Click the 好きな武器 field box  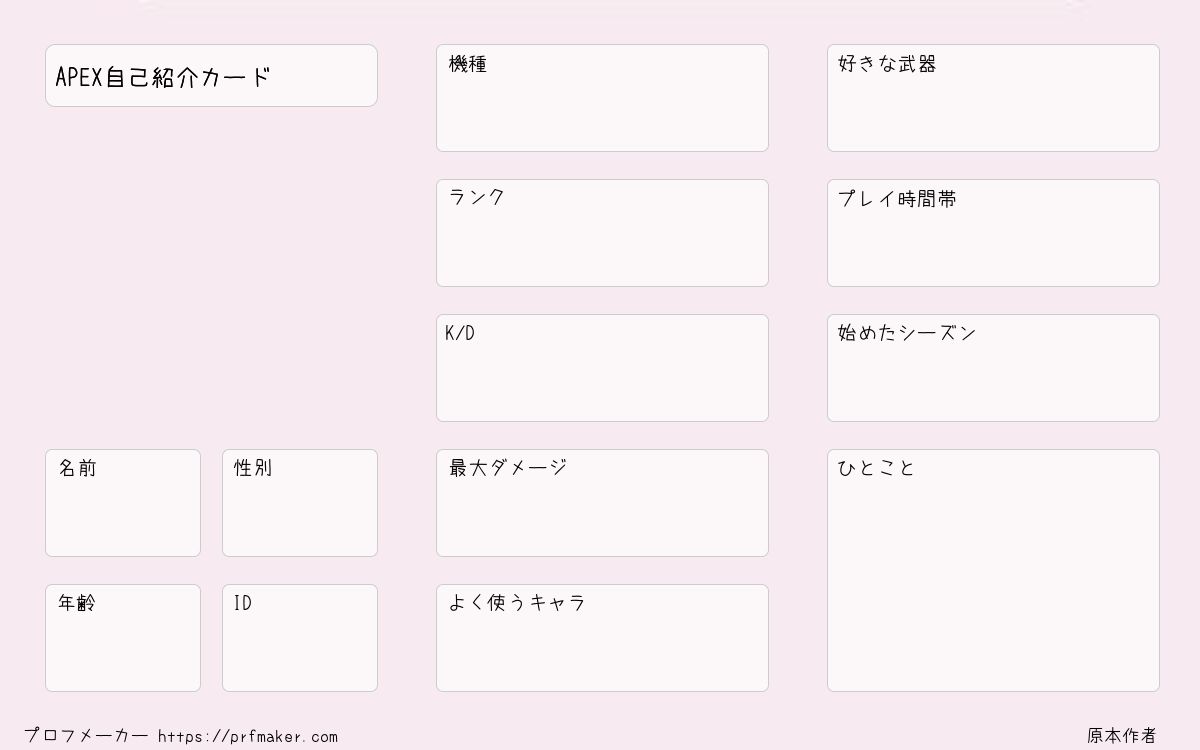tap(993, 98)
